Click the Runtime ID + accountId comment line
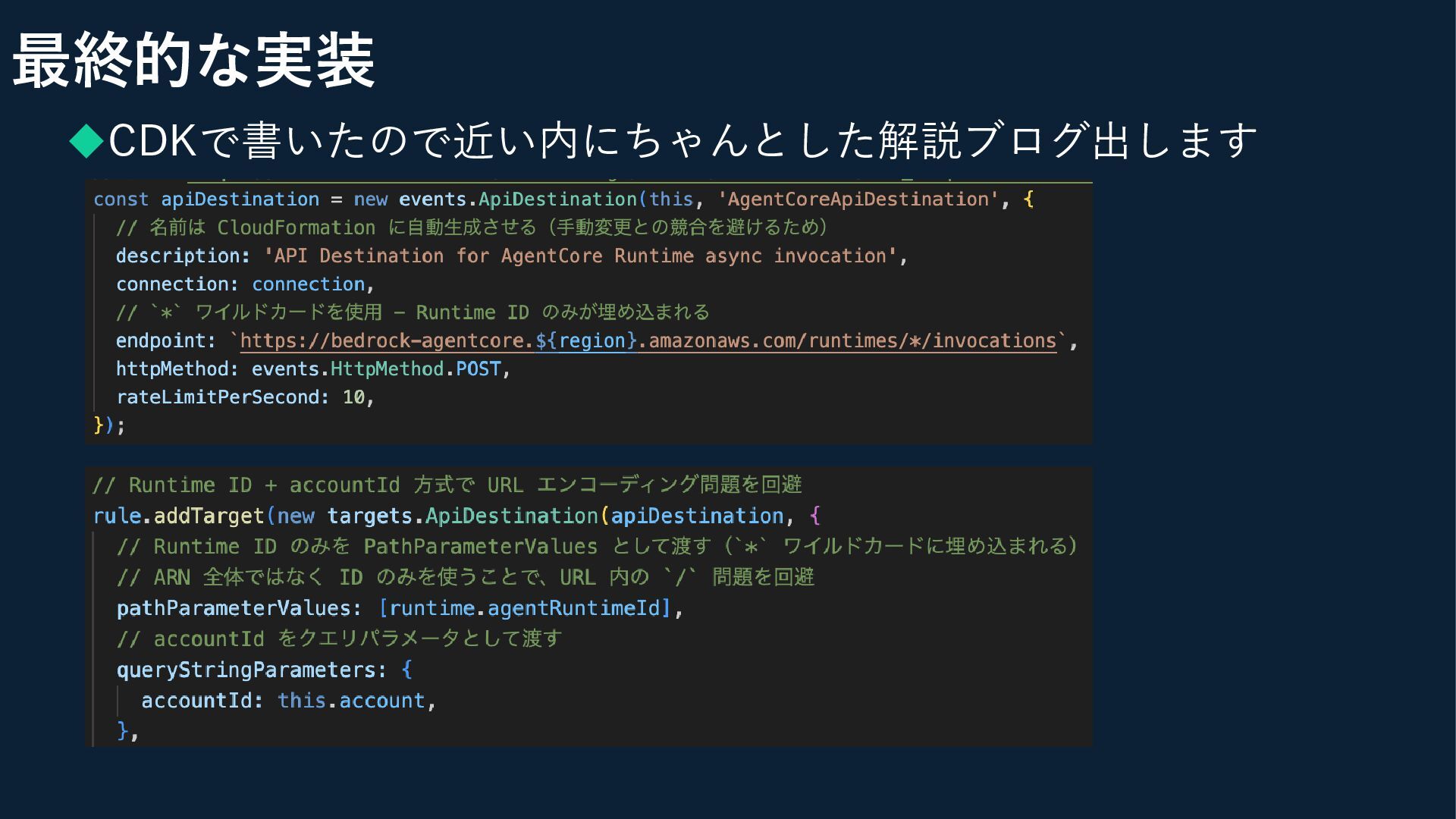The height and width of the screenshot is (819, 1456). coord(447,485)
